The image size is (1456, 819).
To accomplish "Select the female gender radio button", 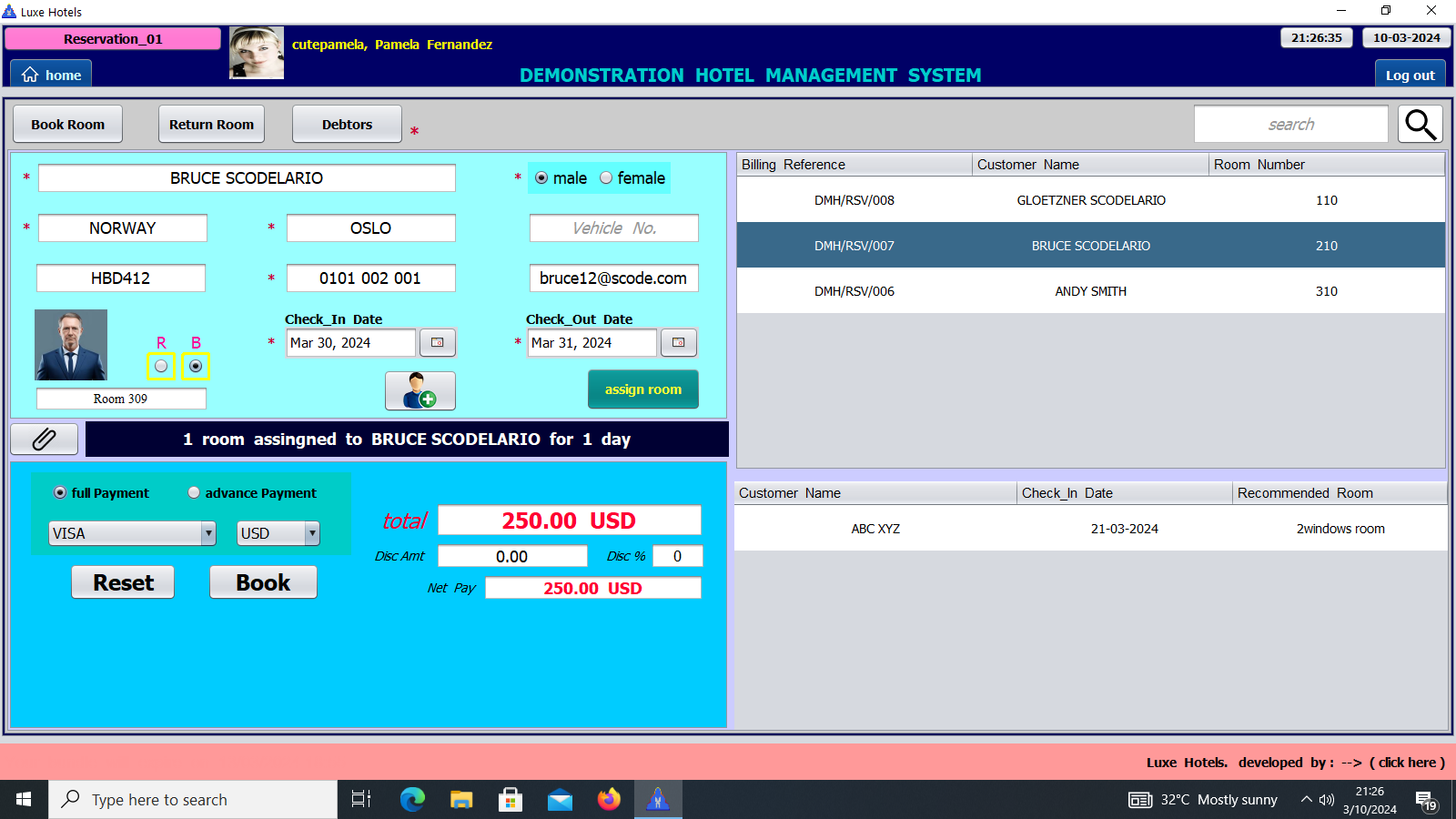I will (607, 178).
